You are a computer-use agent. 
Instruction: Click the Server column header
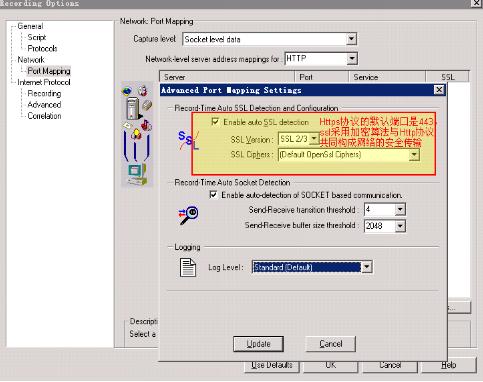[227, 77]
